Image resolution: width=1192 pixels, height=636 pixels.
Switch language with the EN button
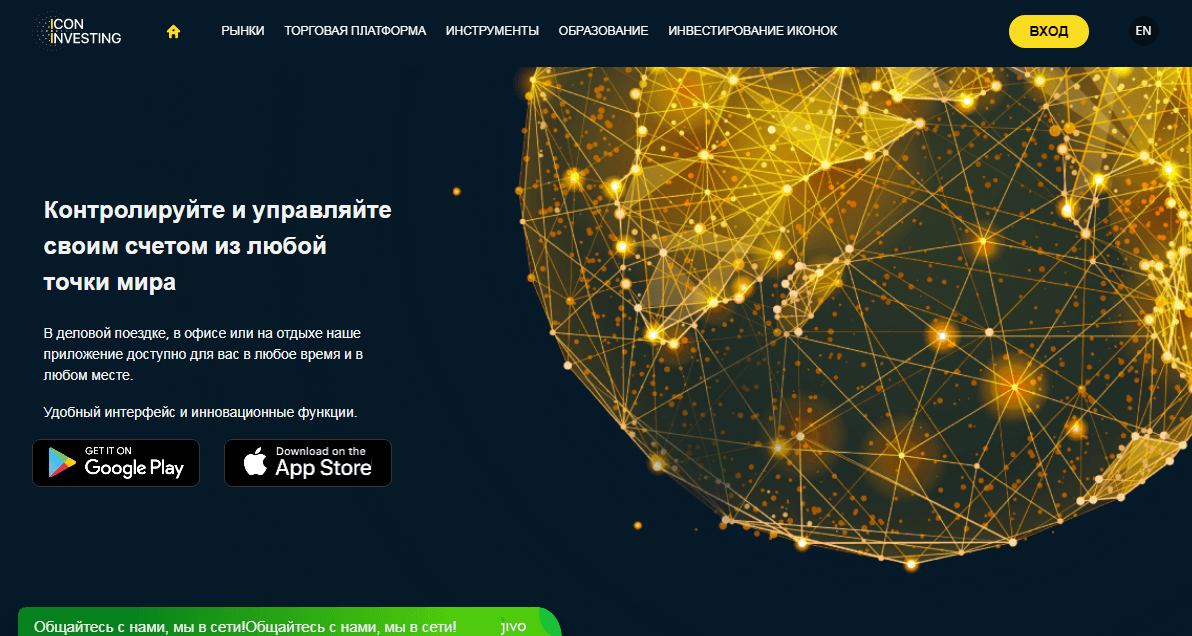tap(1143, 31)
